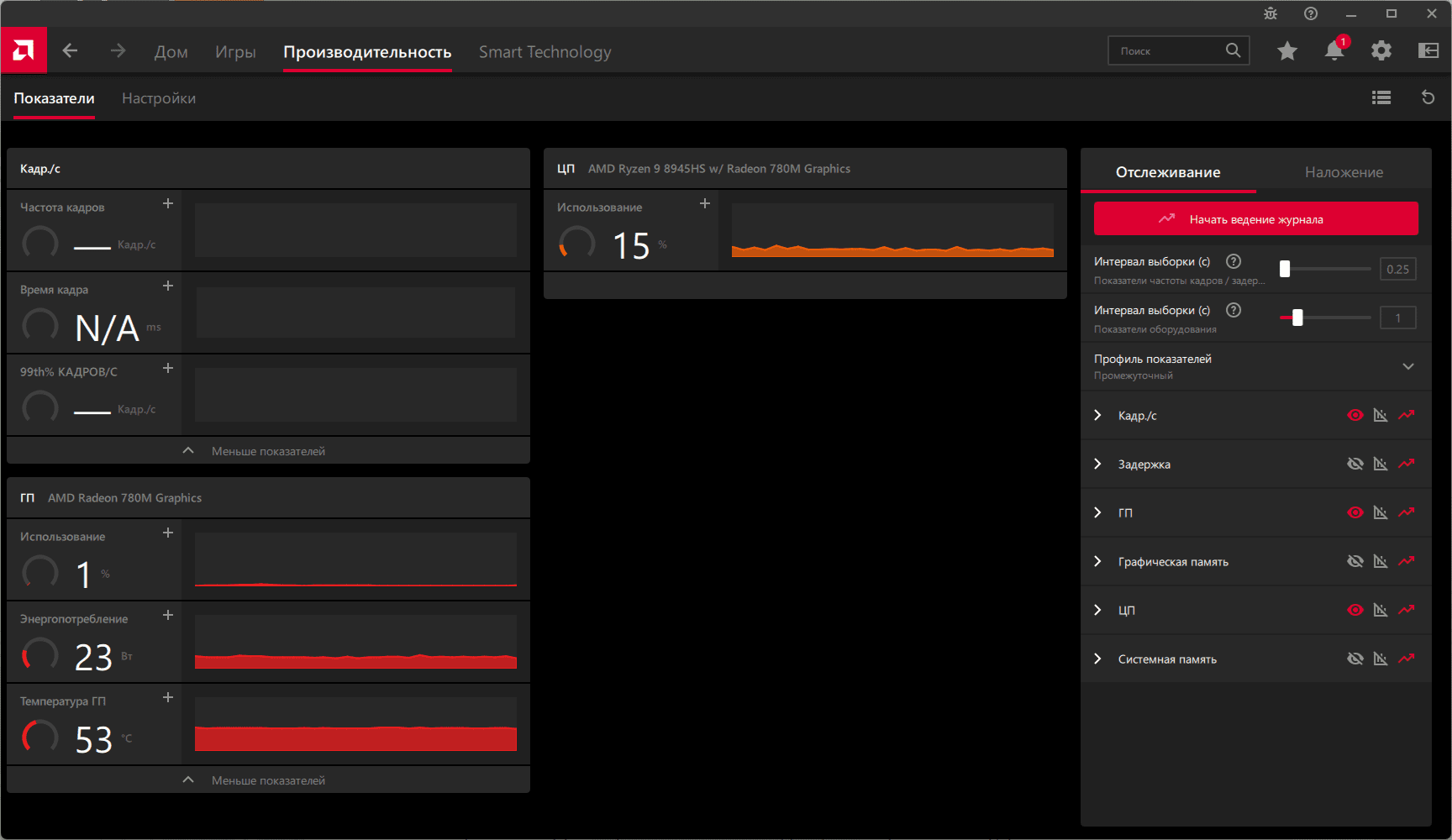The image size is (1452, 840).
Task: Show Графическая память with eye icon
Action: [x=1355, y=561]
